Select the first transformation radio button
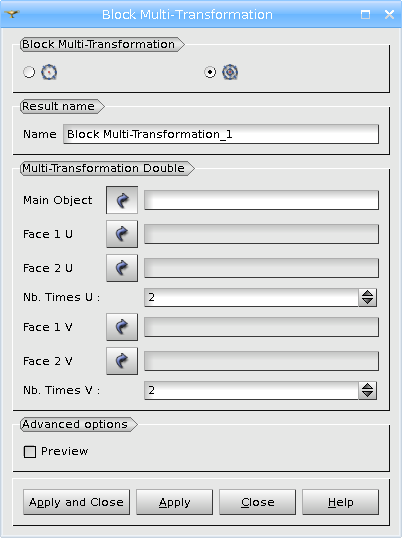402x538 pixels. click(x=29, y=72)
